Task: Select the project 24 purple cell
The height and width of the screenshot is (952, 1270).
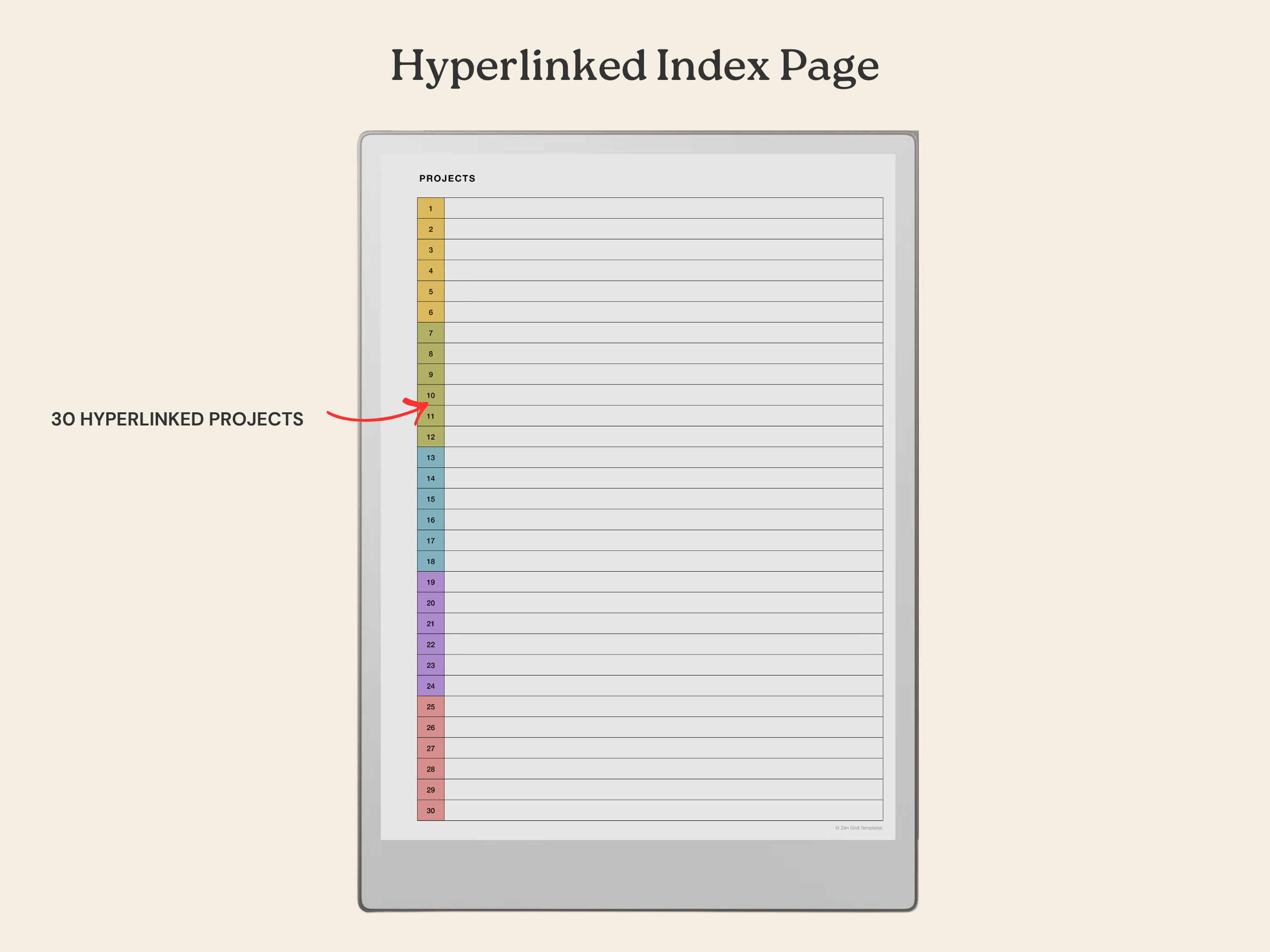Action: tap(431, 686)
